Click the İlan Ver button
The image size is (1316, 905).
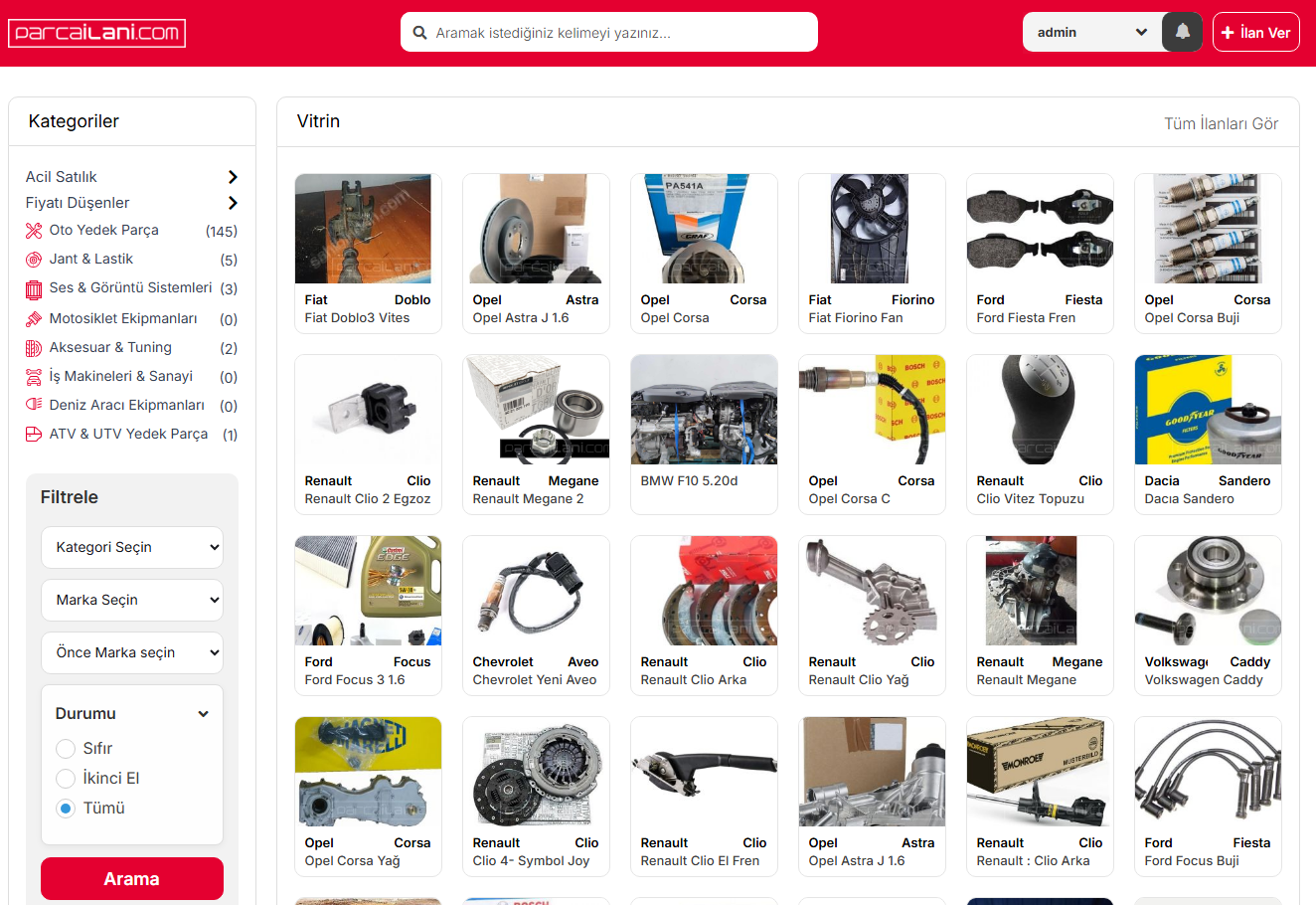coord(1256,32)
